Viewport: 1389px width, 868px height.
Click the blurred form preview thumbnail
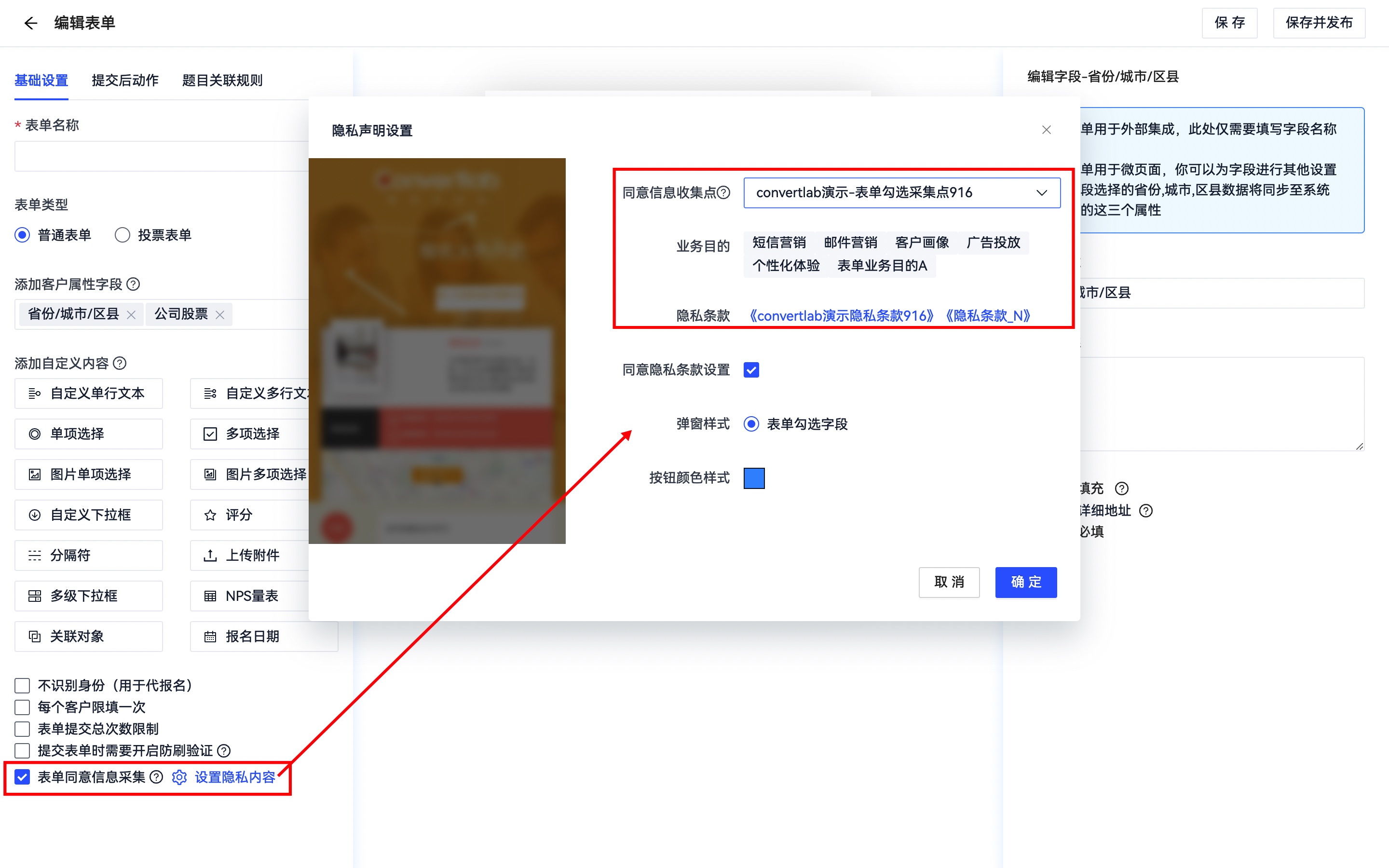coord(437,351)
